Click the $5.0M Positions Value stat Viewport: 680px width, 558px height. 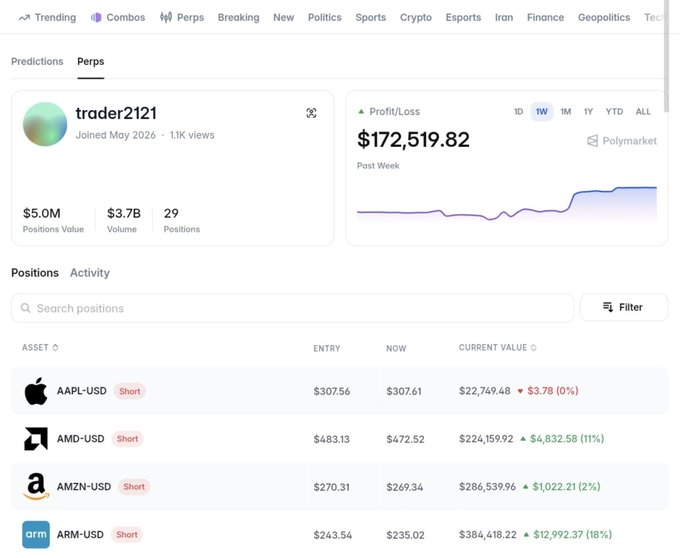point(53,220)
